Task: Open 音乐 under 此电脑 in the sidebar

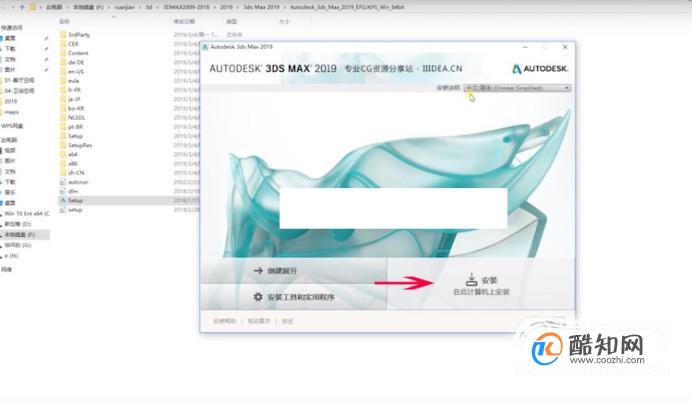Action: [10, 192]
